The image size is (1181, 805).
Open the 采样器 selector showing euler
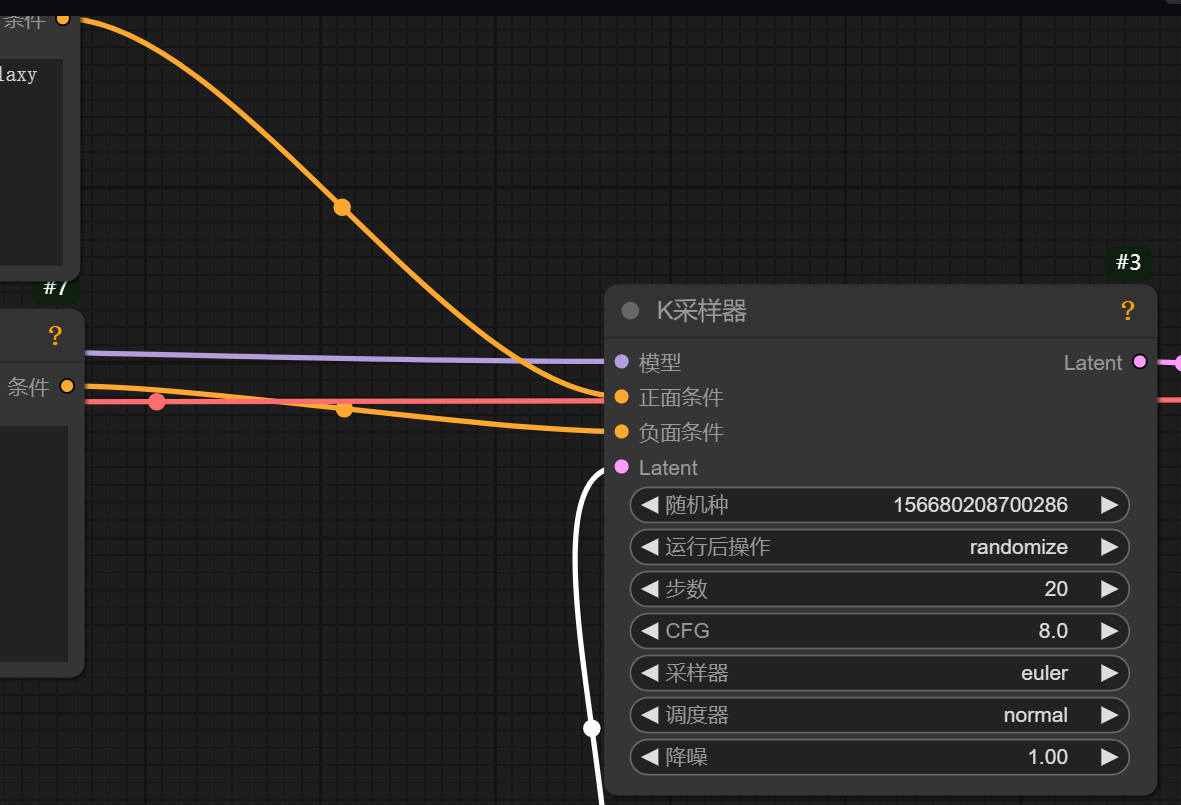880,673
